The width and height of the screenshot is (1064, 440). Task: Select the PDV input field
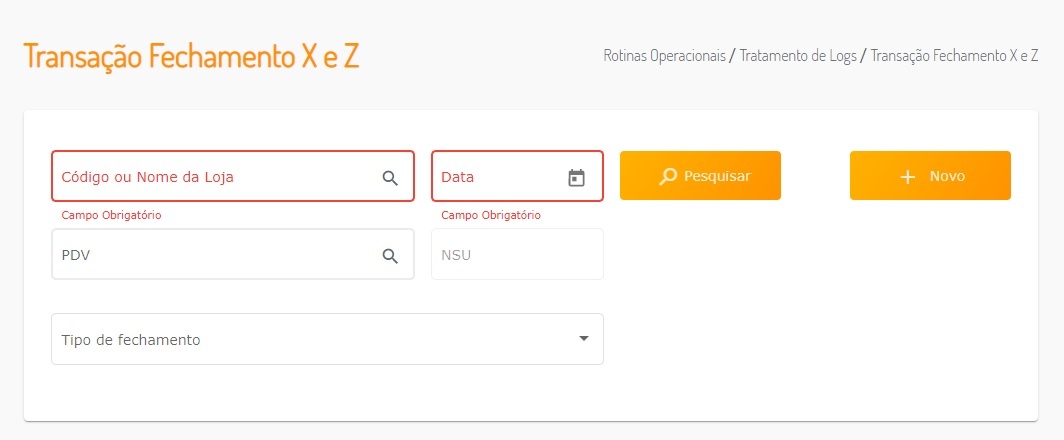point(210,255)
